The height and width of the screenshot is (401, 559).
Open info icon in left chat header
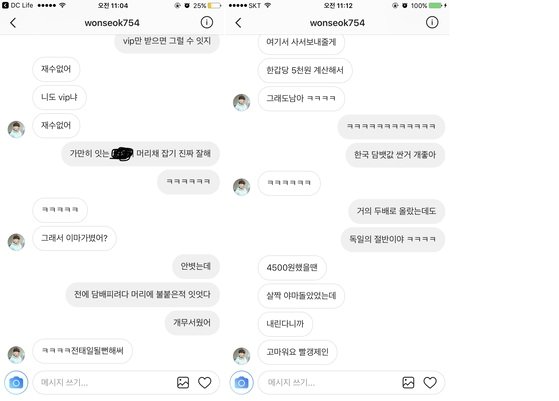coord(207,22)
